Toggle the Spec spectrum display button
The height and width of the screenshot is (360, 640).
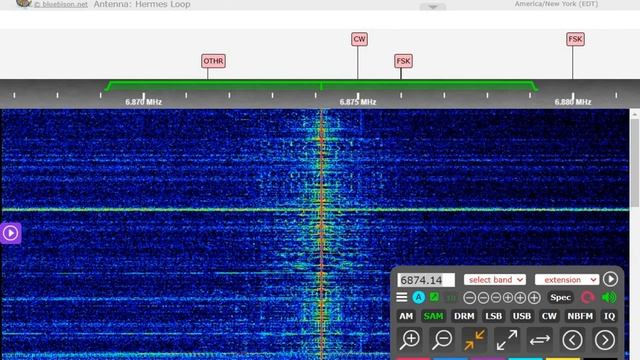pyautogui.click(x=560, y=298)
